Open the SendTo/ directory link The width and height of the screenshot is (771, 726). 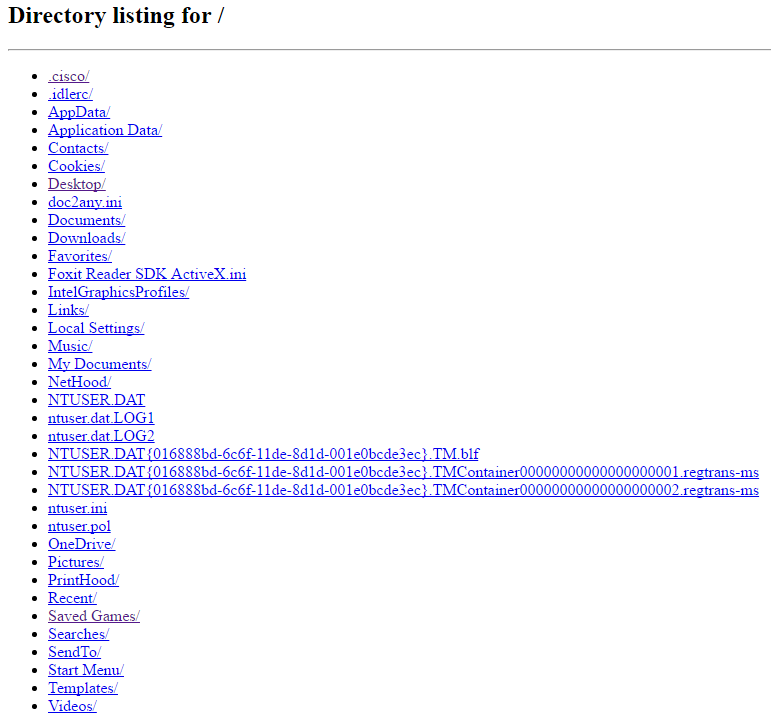[74, 652]
